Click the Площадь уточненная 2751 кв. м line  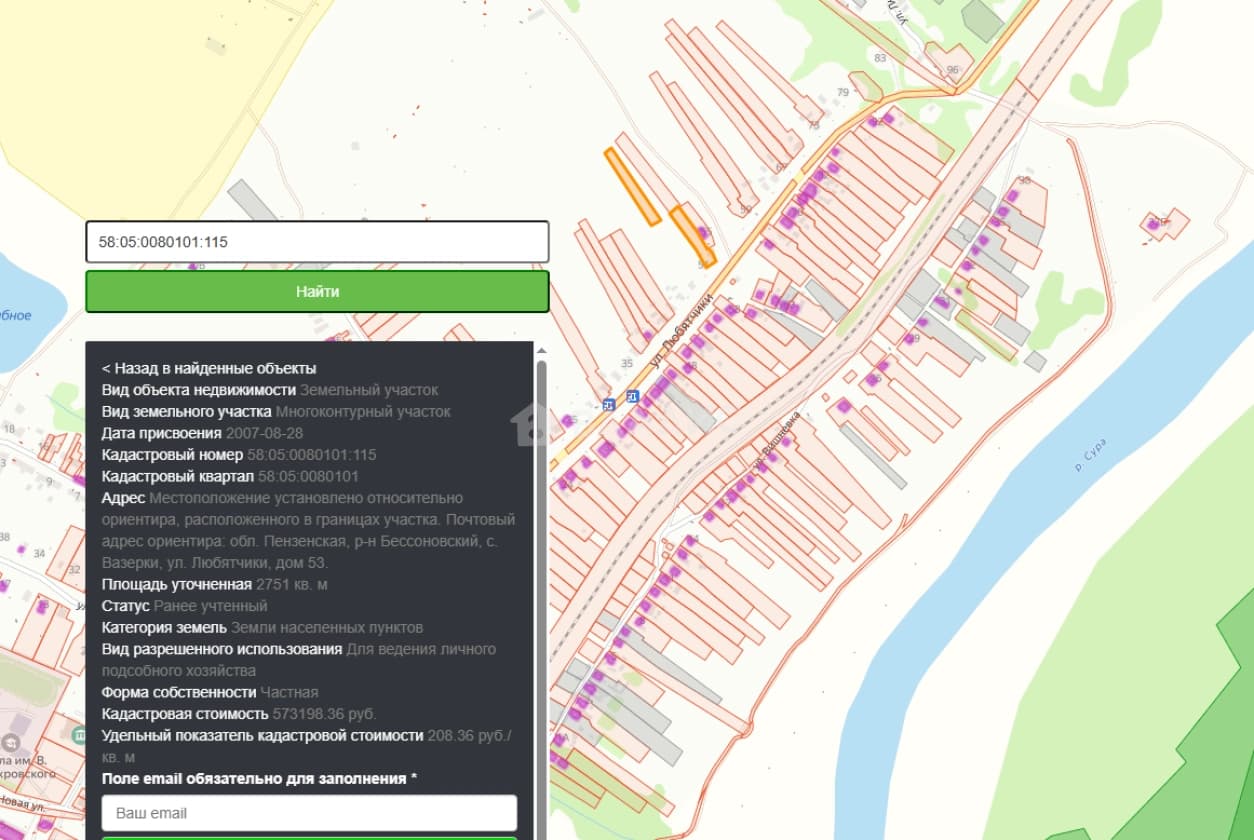215,584
